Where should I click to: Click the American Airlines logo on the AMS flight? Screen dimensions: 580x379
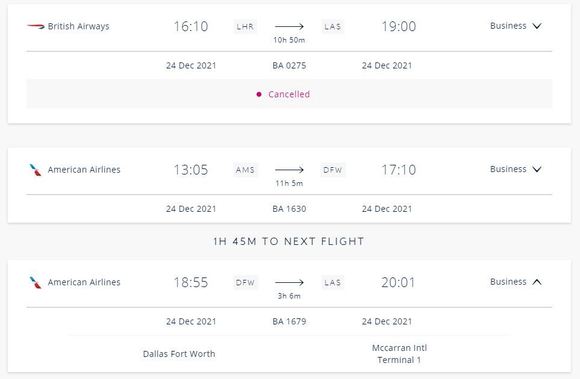36,170
